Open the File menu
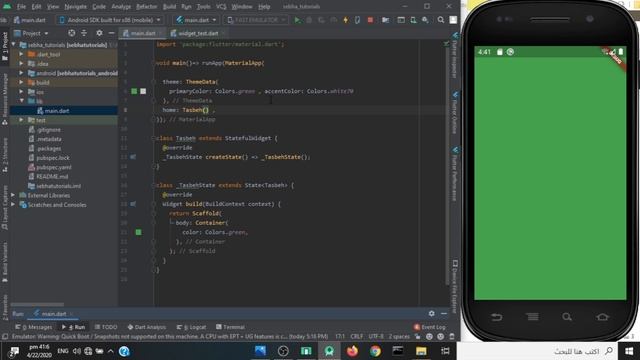Viewport: 640px width, 360px height. [x=21, y=6]
